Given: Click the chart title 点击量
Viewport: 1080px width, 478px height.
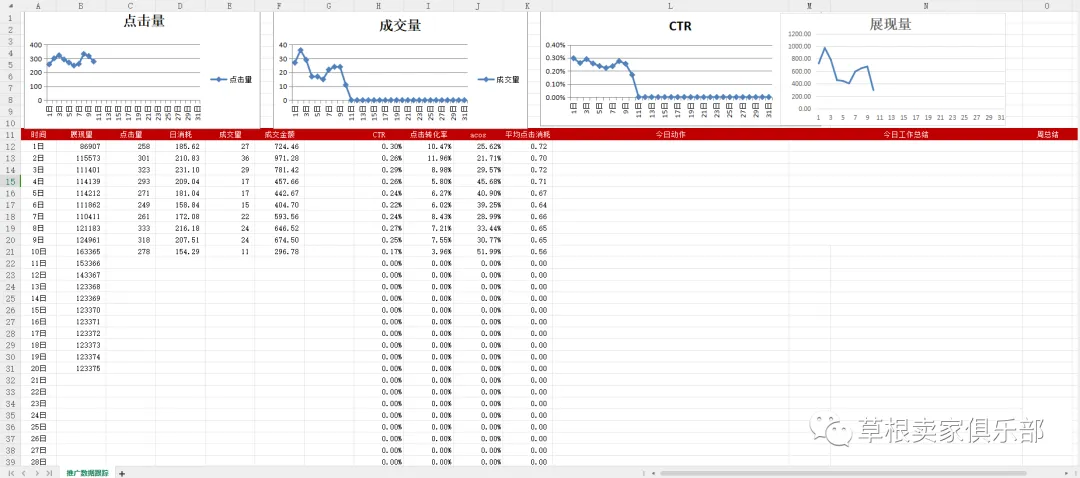Looking at the screenshot, I should pyautogui.click(x=144, y=21).
